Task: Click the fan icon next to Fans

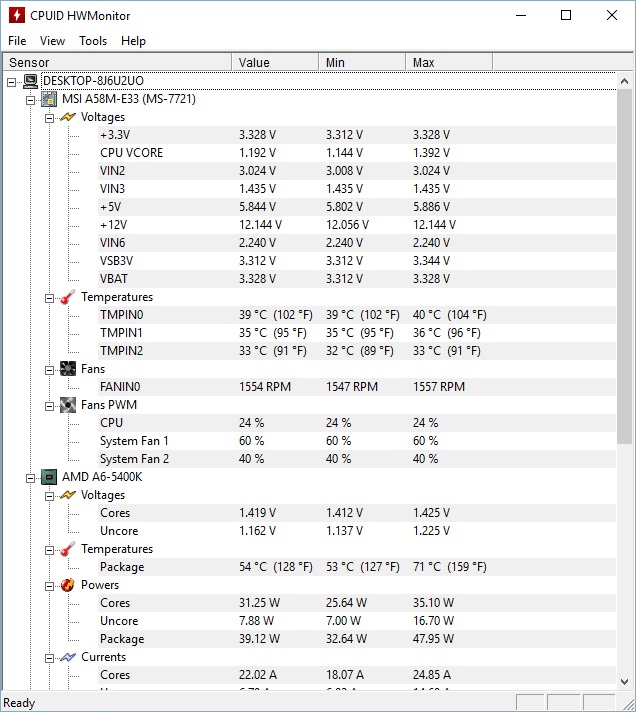Action: click(x=67, y=369)
